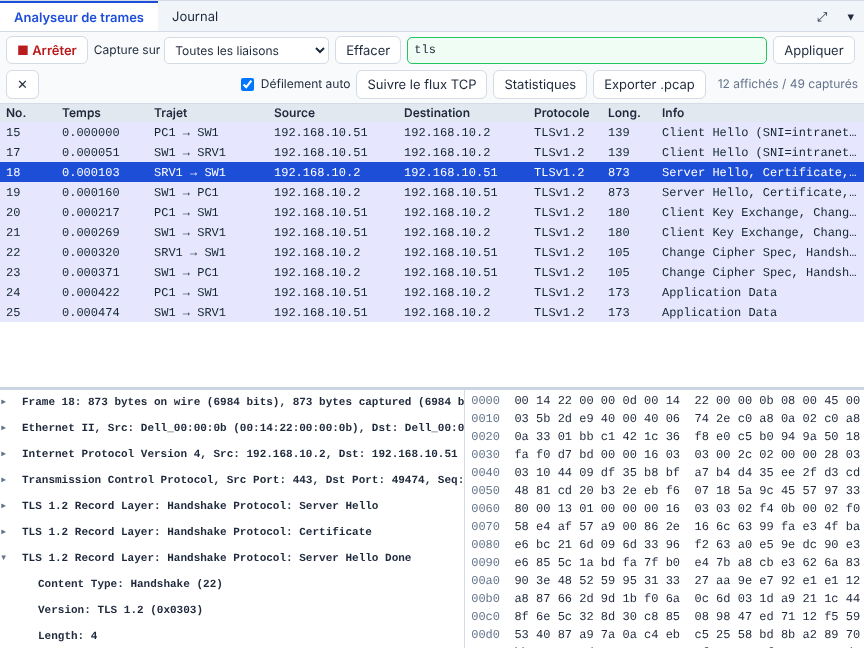Click Version: TLS 1.2 (0x0303) line

coord(120,609)
